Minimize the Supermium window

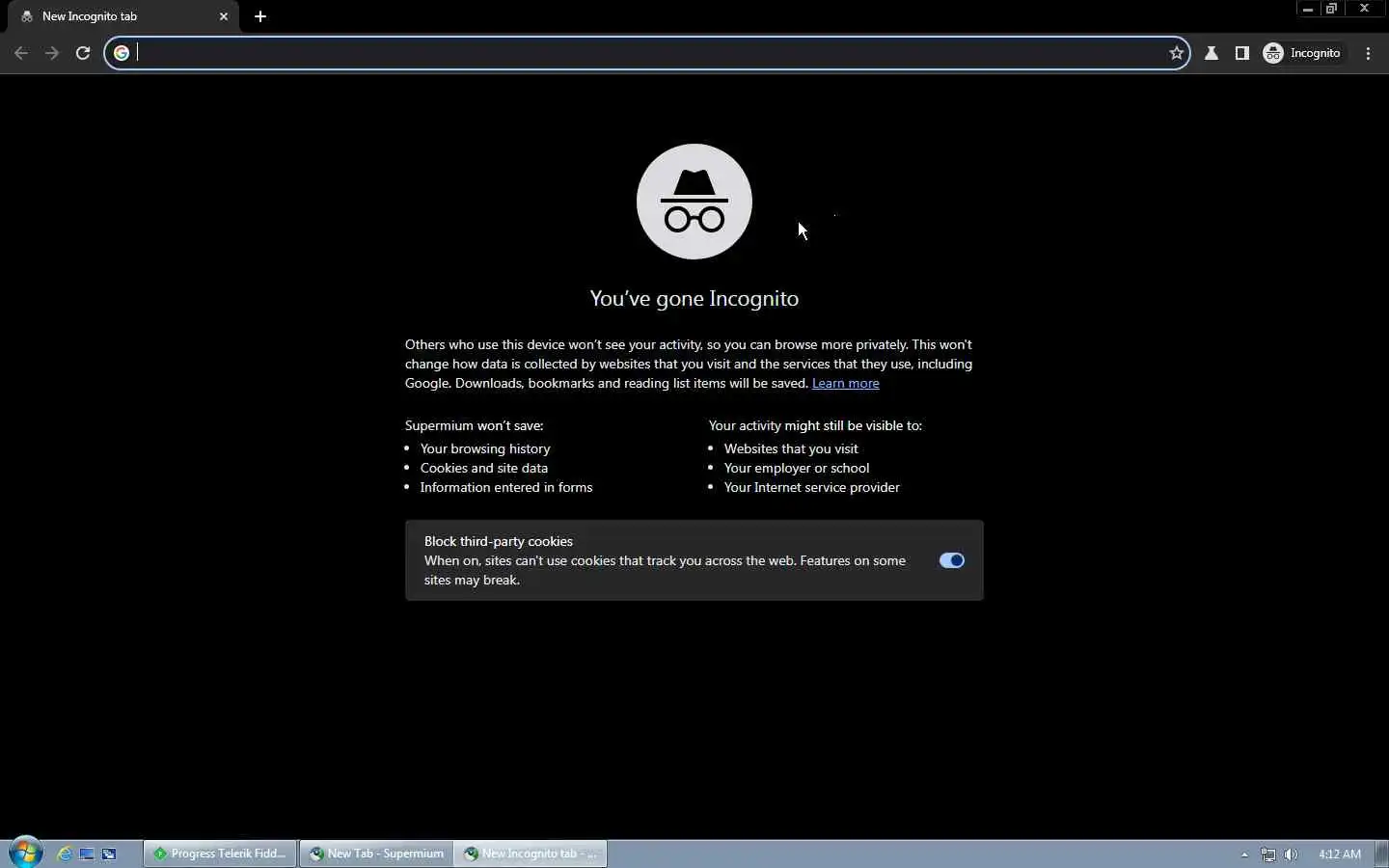click(x=1308, y=9)
